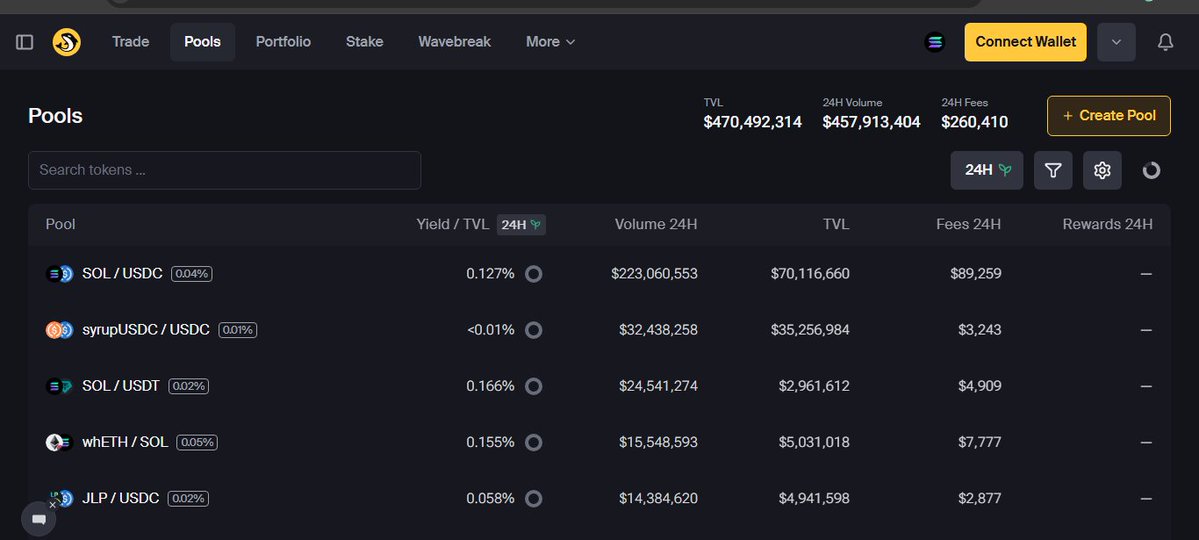
Task: Click the Connect Wallet button
Action: point(1025,42)
